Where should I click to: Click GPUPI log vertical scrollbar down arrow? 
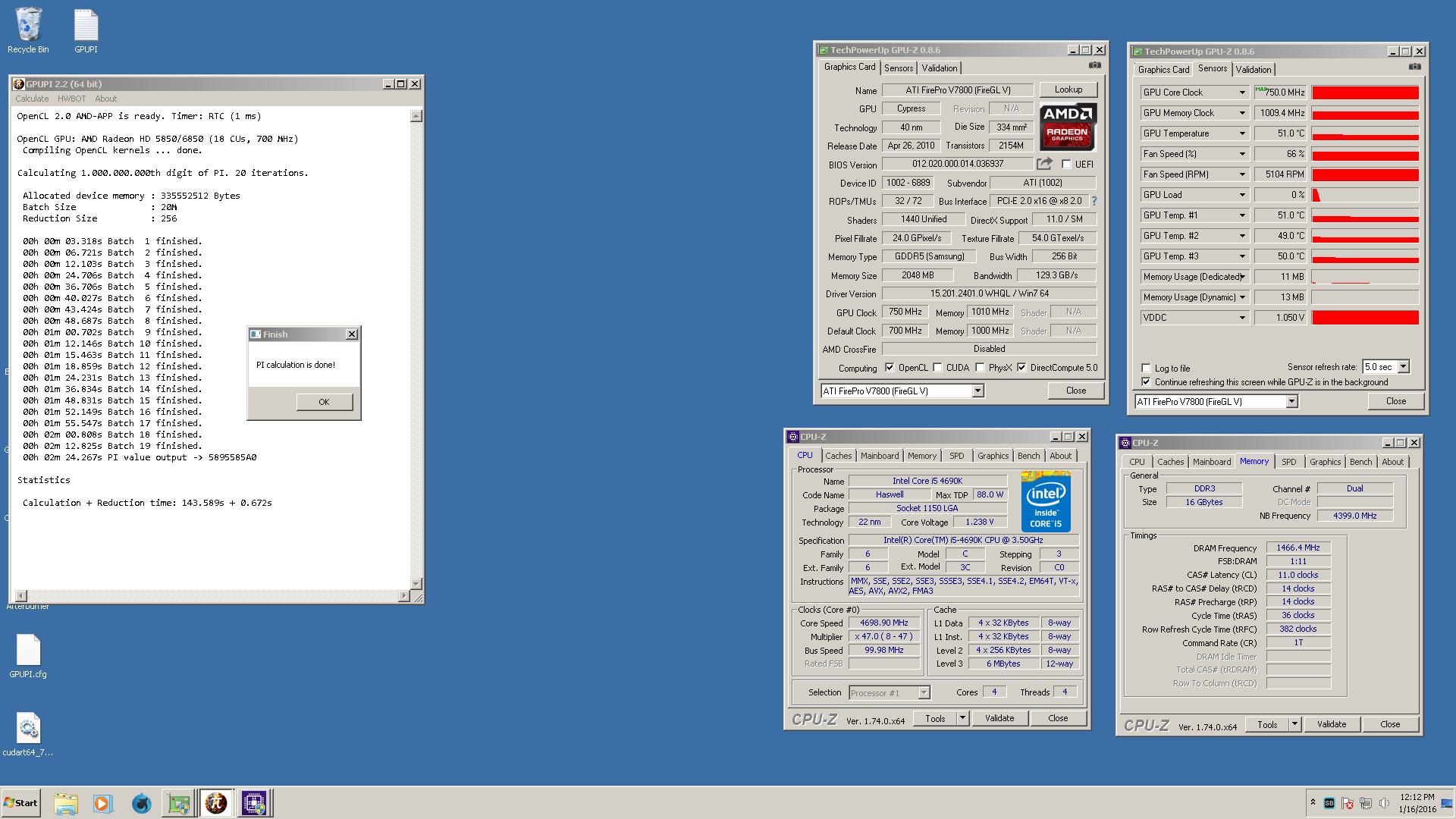pyautogui.click(x=416, y=583)
